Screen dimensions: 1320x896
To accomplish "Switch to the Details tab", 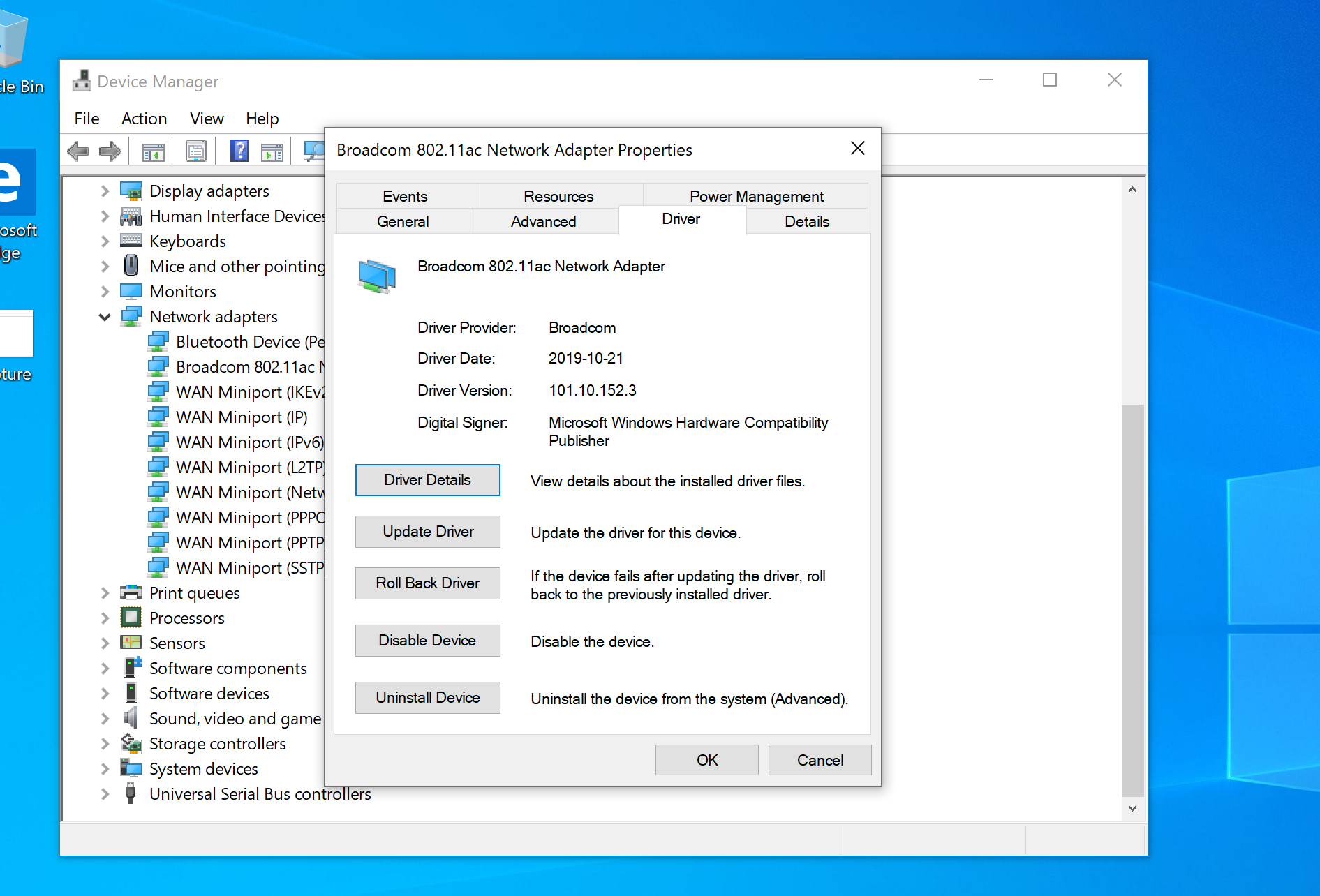I will pos(807,221).
